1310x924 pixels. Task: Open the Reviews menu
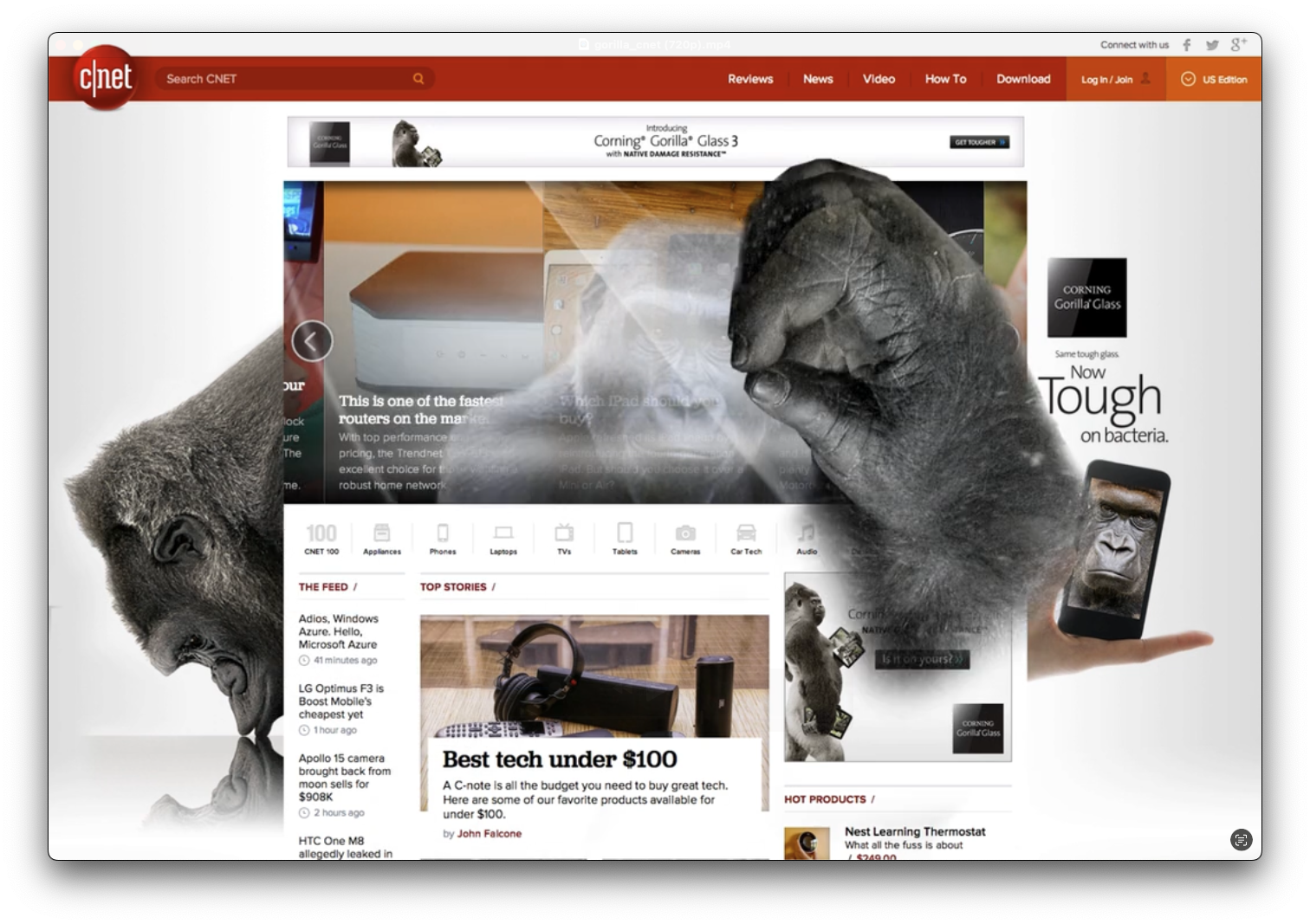click(750, 79)
